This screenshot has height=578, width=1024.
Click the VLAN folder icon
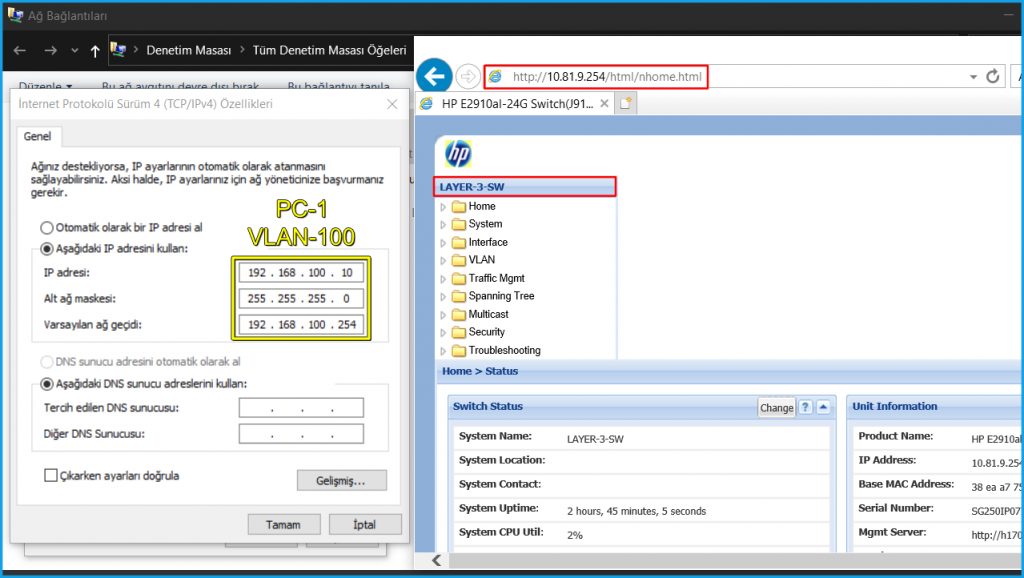click(x=459, y=260)
